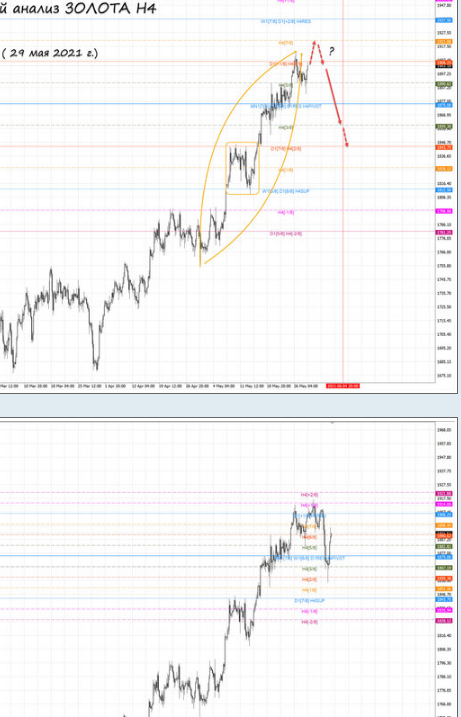This screenshot has width=461, height=717.
Task: Click the question mark annotation near red arrows
Action: 332,51
